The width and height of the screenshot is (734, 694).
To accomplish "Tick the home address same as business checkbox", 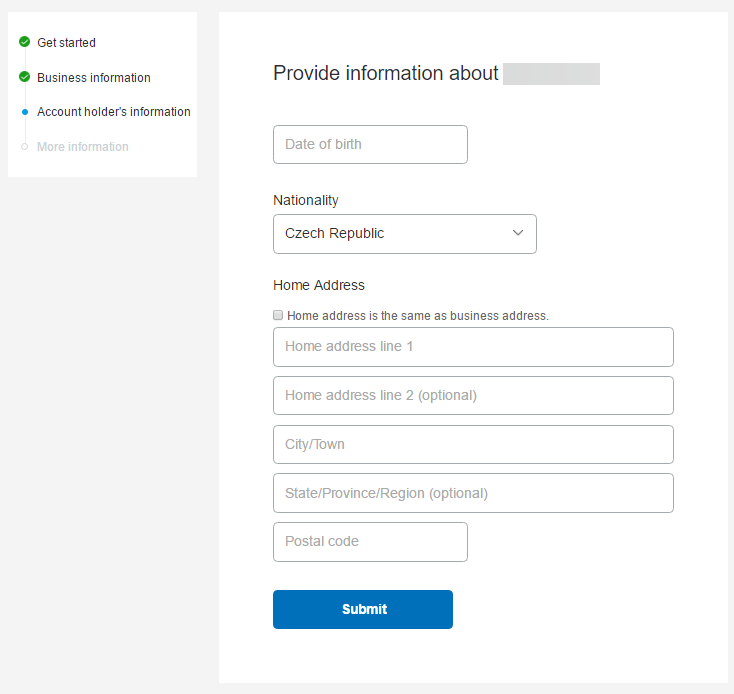I will (279, 315).
